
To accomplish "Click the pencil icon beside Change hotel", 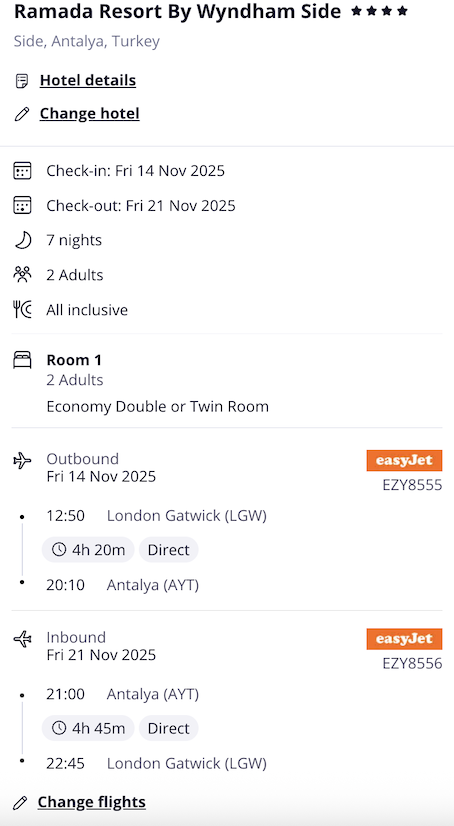I will click(x=22, y=114).
